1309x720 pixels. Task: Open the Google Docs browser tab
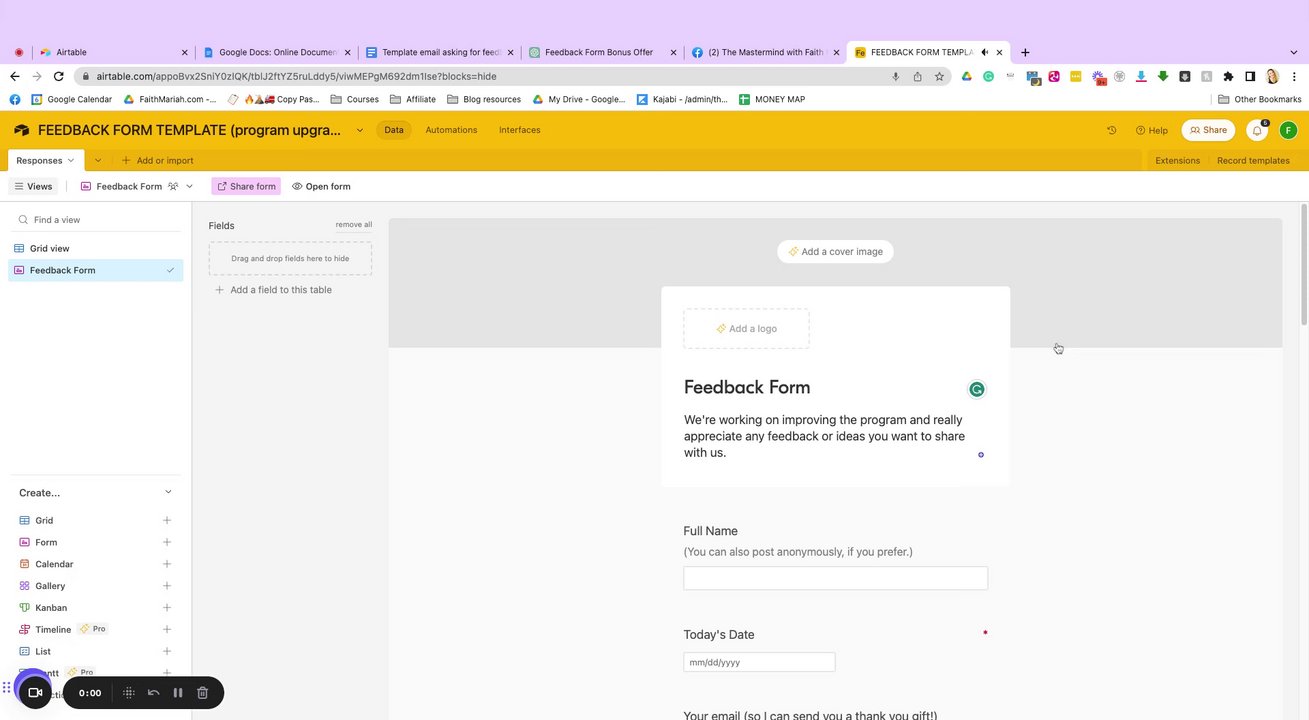276,52
